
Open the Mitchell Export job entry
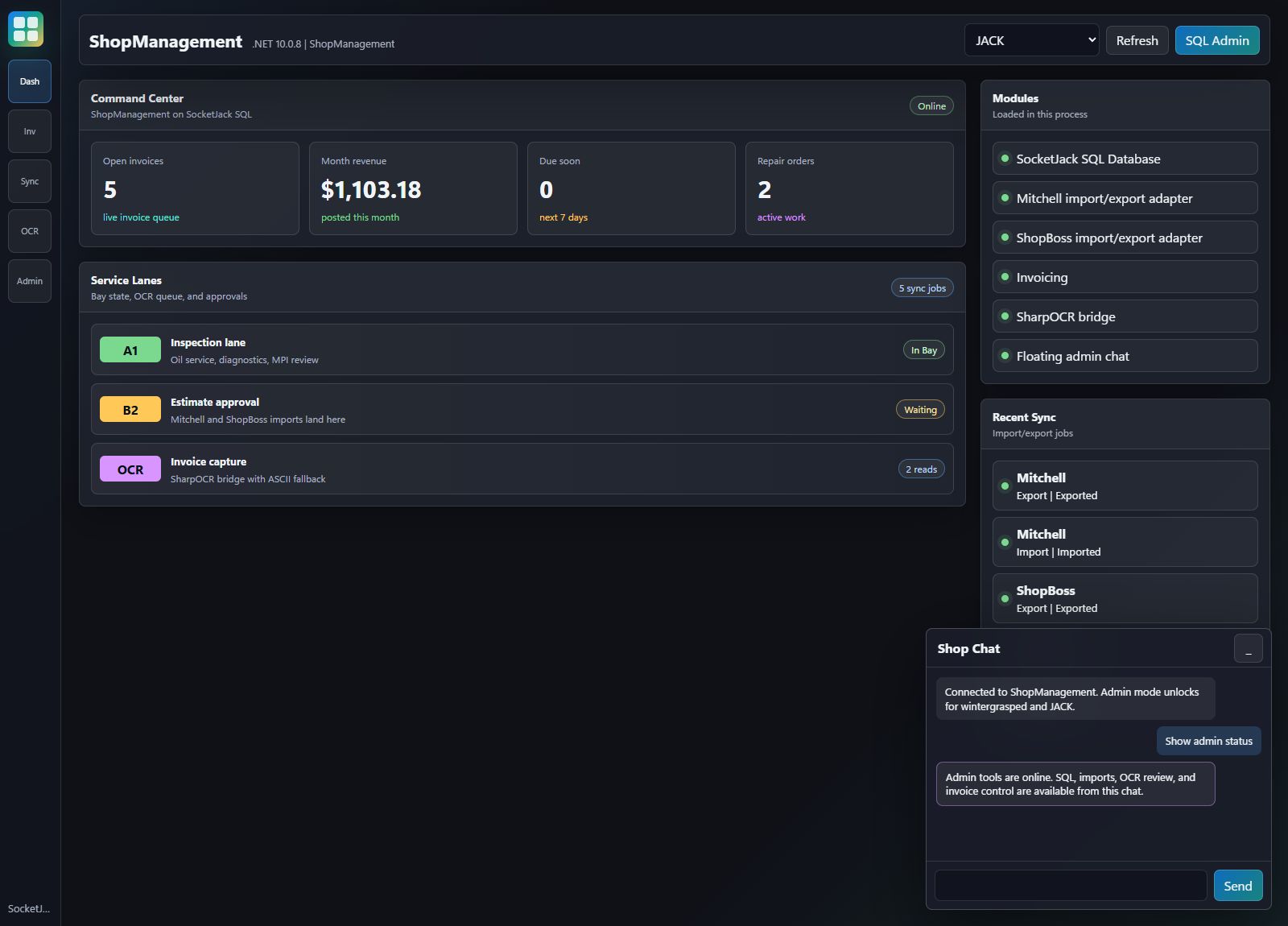(1125, 486)
